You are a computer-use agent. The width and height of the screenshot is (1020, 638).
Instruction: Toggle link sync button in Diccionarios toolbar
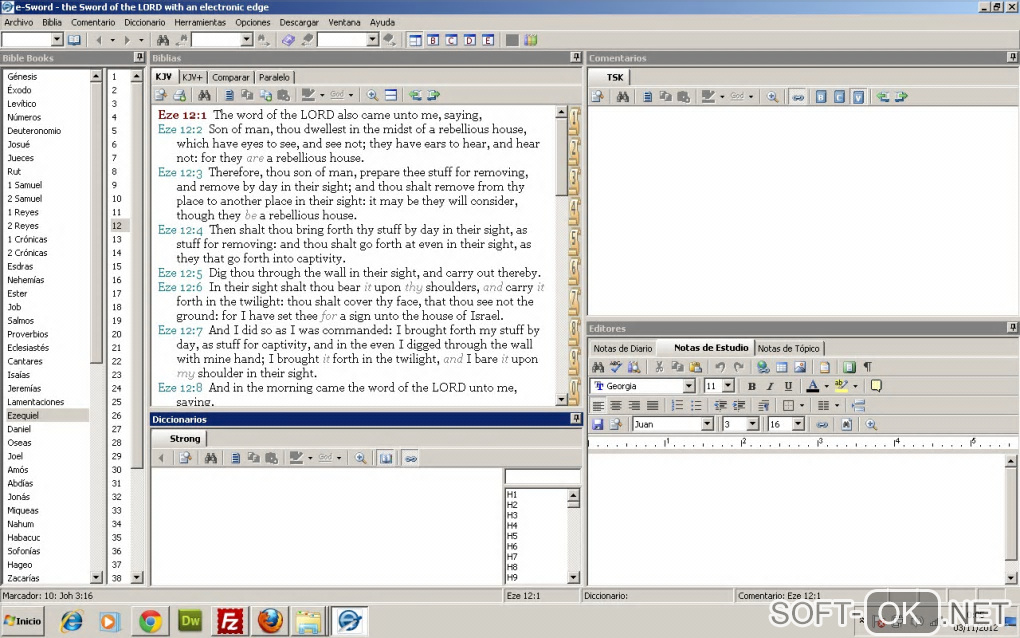pyautogui.click(x=410, y=459)
